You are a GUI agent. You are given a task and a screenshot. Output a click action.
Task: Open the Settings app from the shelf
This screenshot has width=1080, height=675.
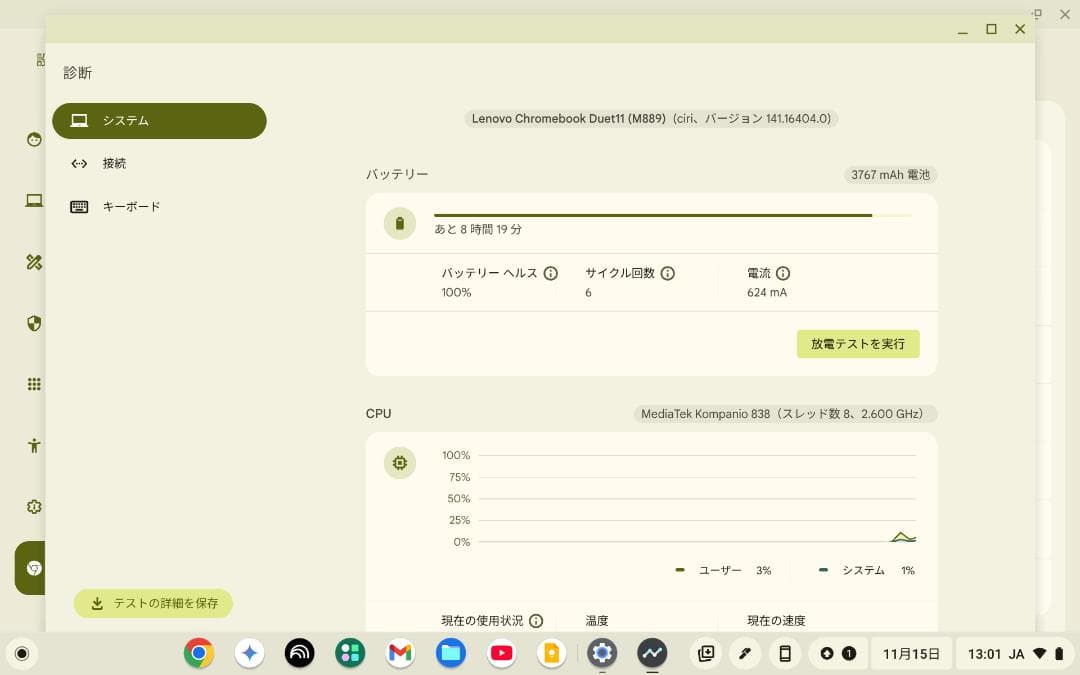tap(602, 653)
